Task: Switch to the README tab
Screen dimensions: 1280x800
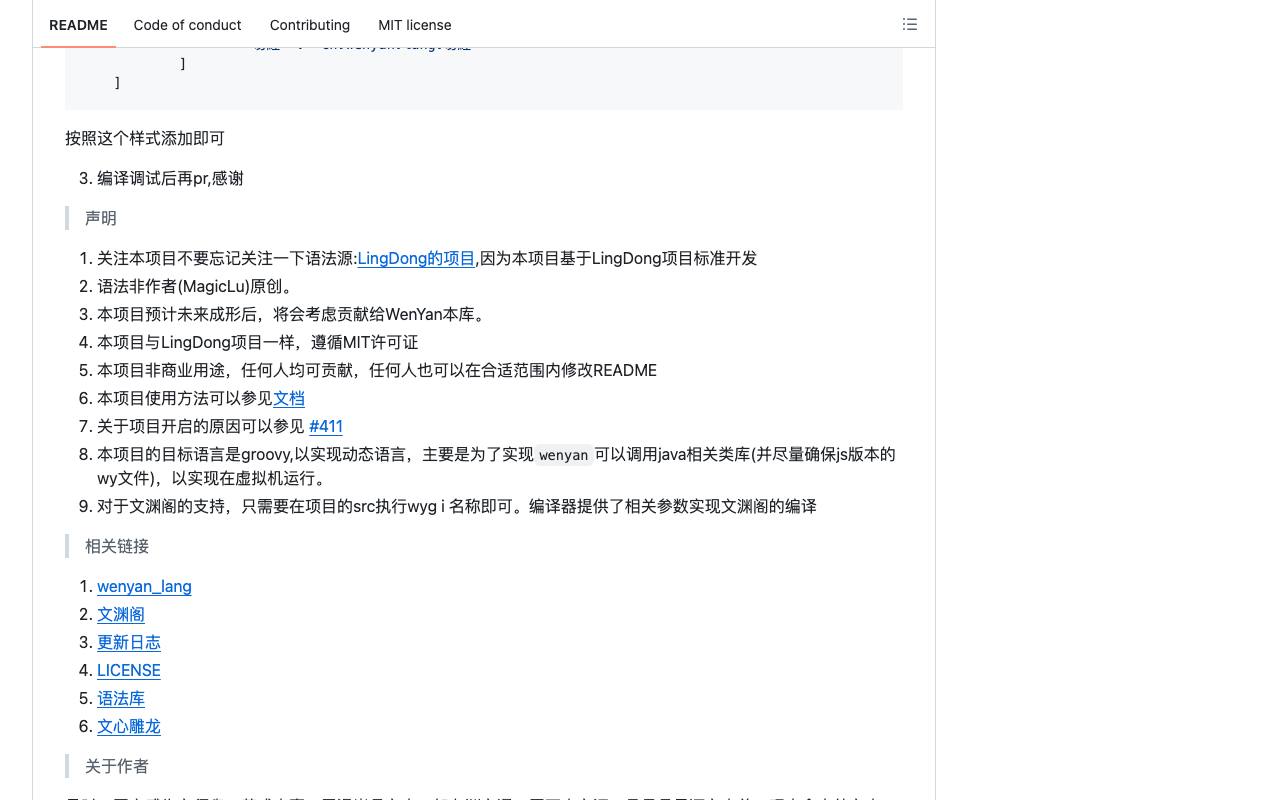Action: (78, 25)
